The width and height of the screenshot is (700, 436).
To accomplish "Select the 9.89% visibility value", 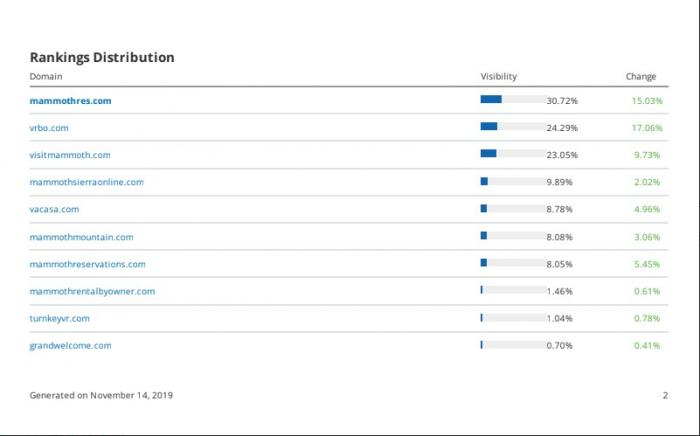I will (559, 182).
